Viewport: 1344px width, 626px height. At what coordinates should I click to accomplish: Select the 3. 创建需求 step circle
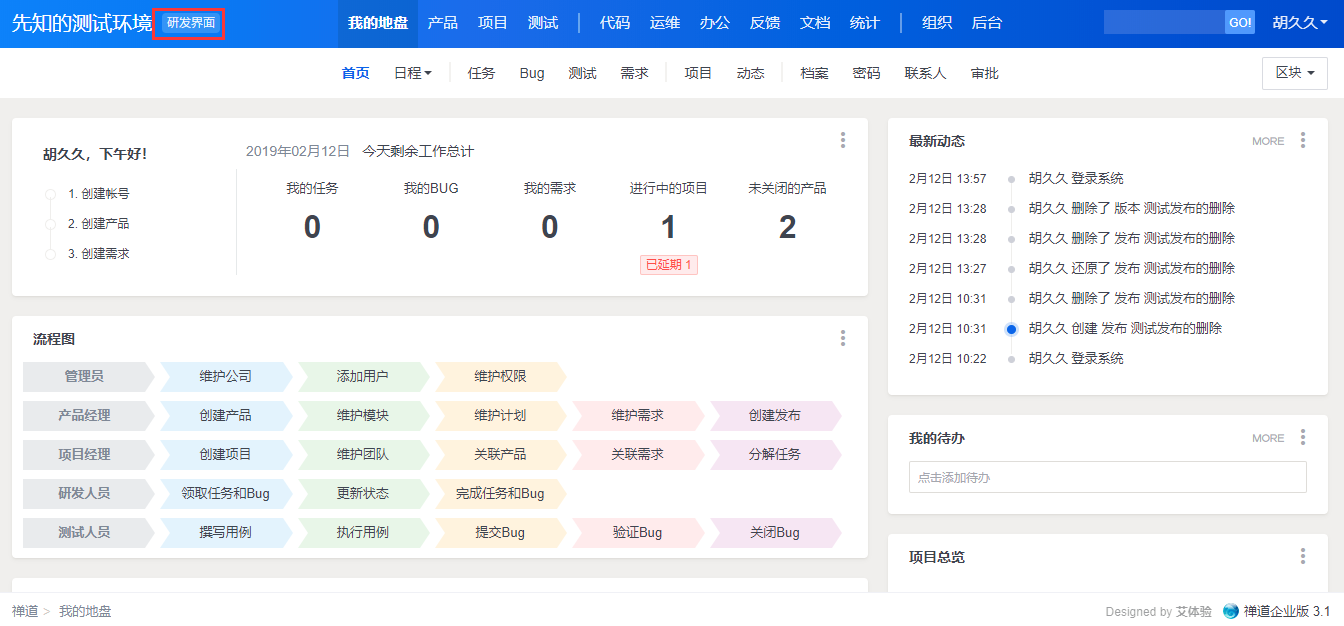(x=50, y=254)
